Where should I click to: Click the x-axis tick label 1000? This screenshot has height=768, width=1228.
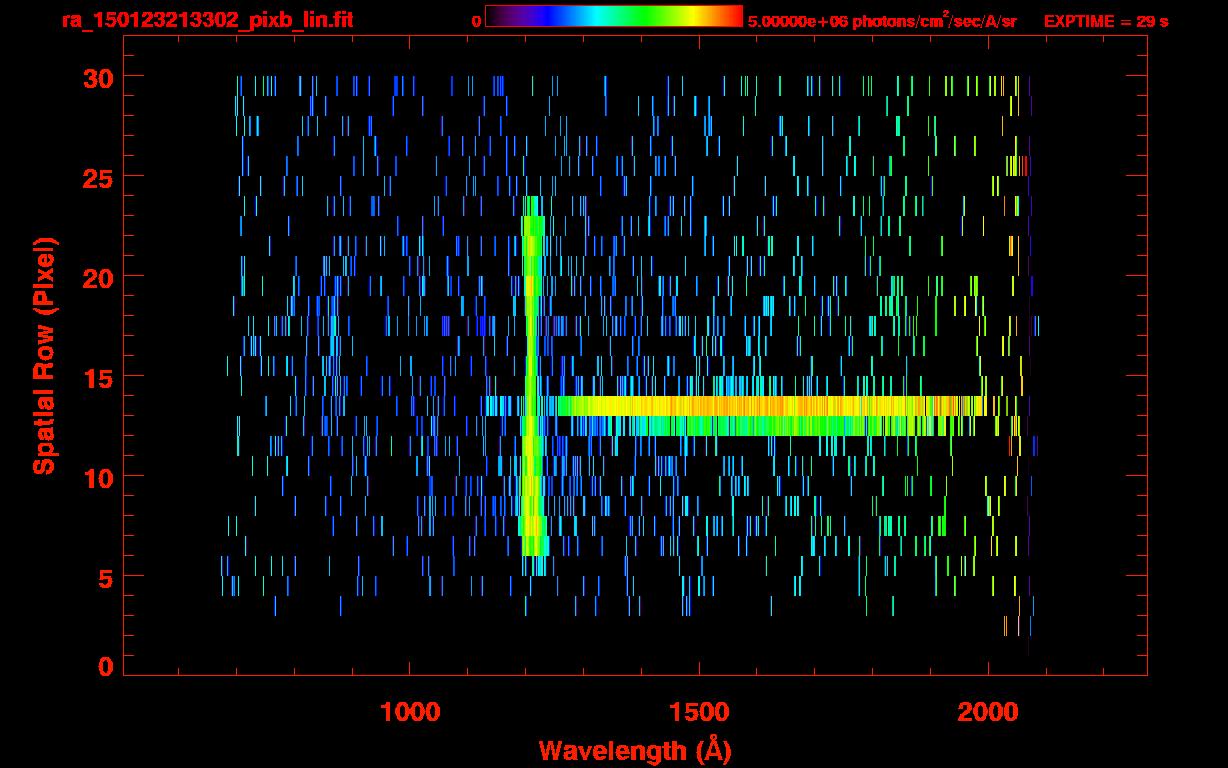[x=410, y=712]
